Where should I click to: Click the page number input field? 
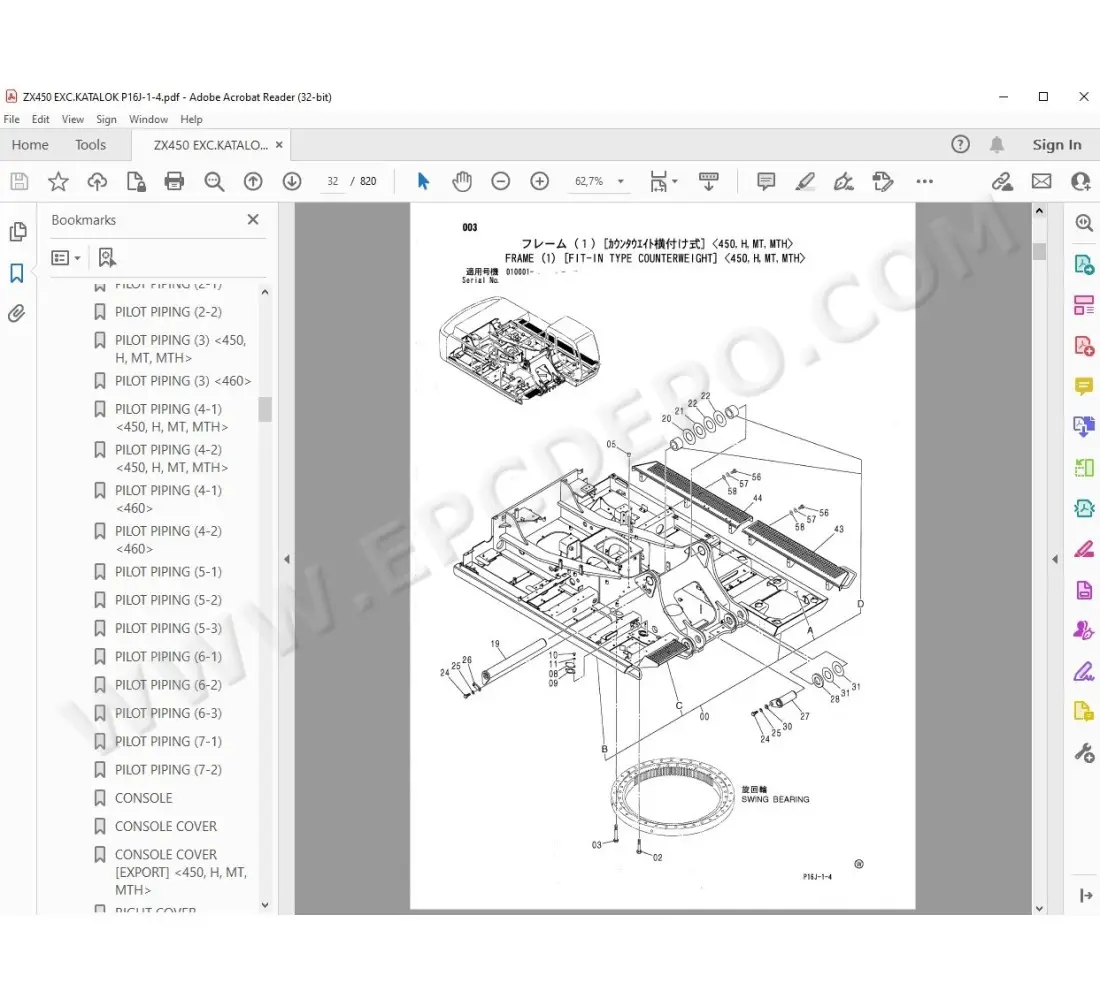point(333,182)
